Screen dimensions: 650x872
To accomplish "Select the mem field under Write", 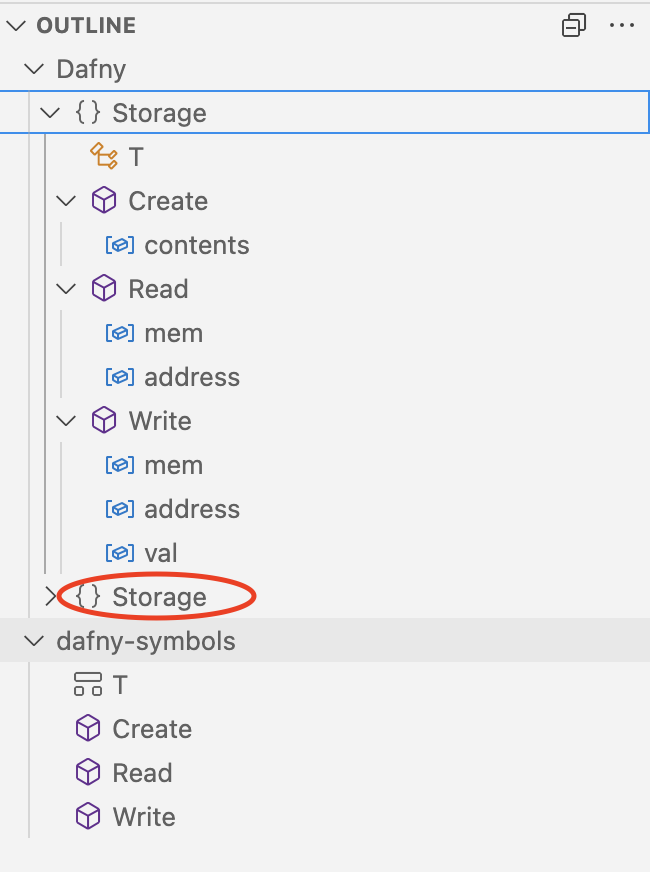I will 174,464.
